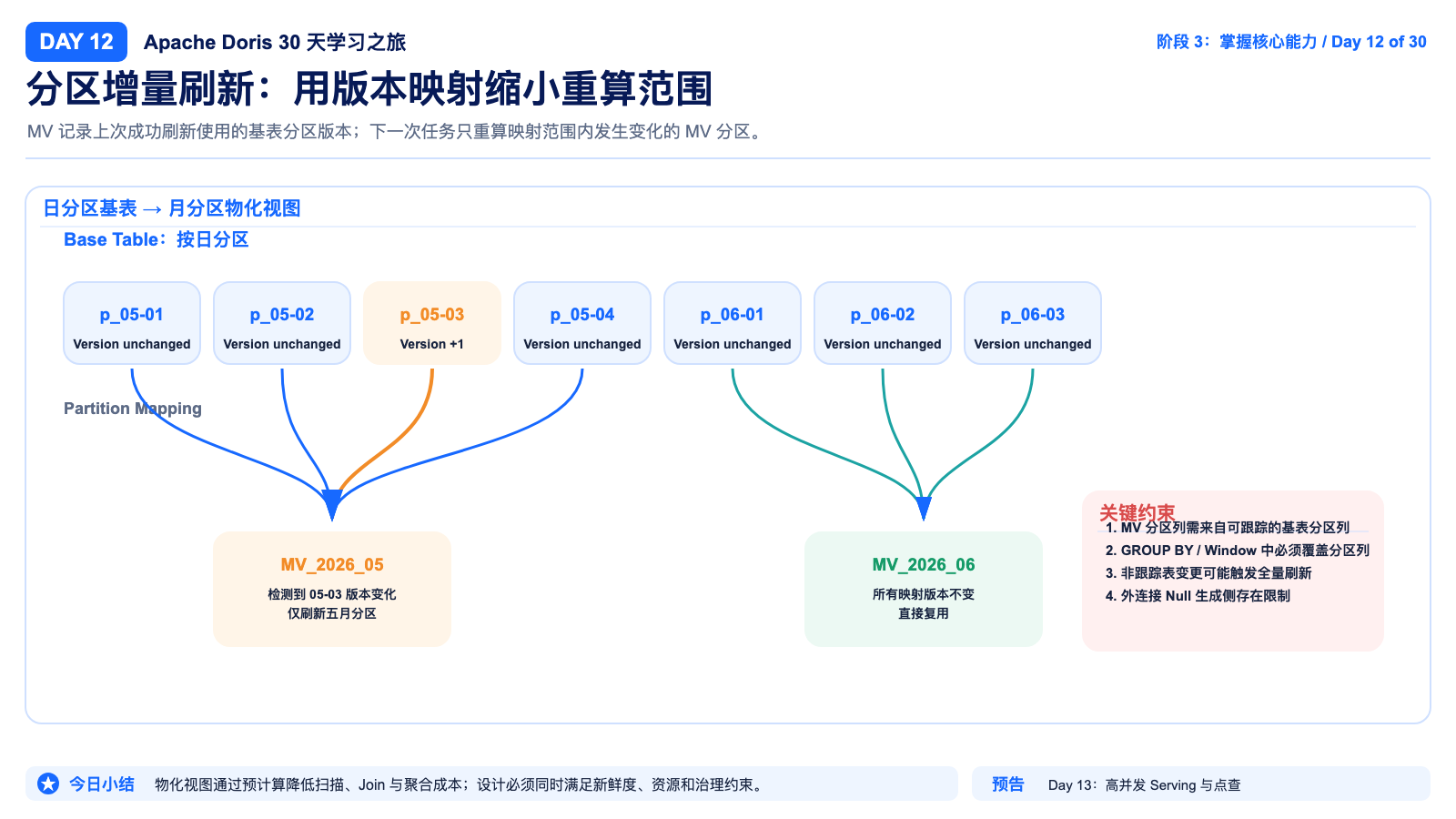Click '直接复用' text in MV_2026_06
This screenshot has width=1456, height=819.
click(924, 613)
